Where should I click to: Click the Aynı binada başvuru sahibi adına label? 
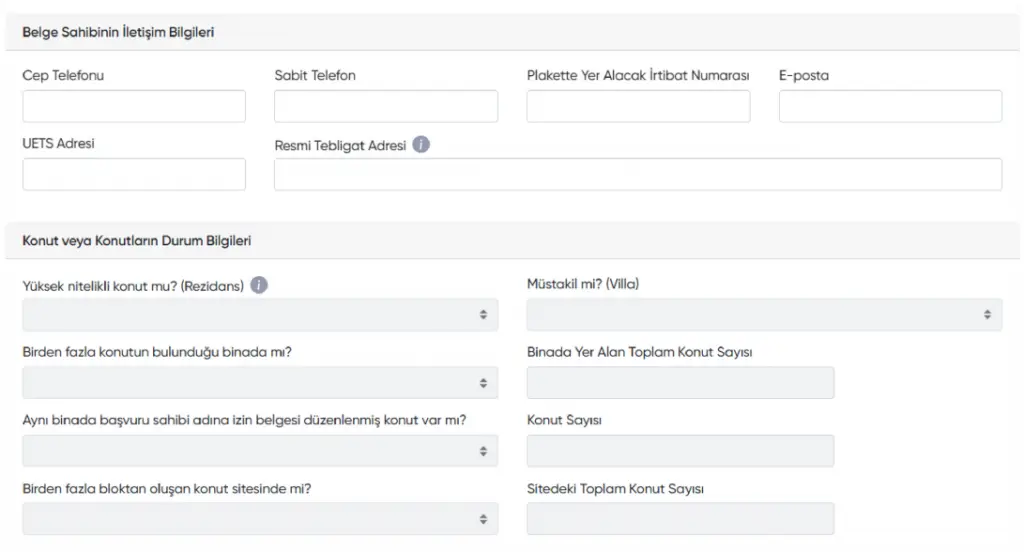pos(244,420)
